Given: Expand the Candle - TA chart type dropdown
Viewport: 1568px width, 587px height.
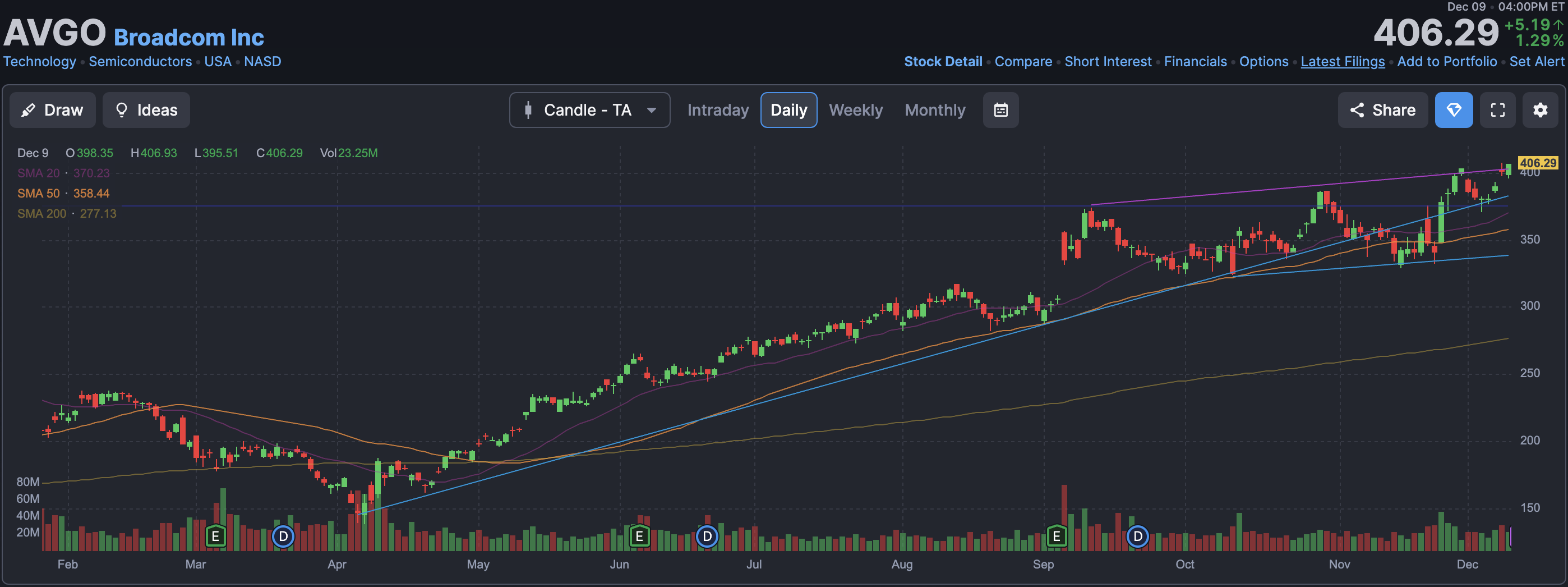Looking at the screenshot, I should [589, 110].
